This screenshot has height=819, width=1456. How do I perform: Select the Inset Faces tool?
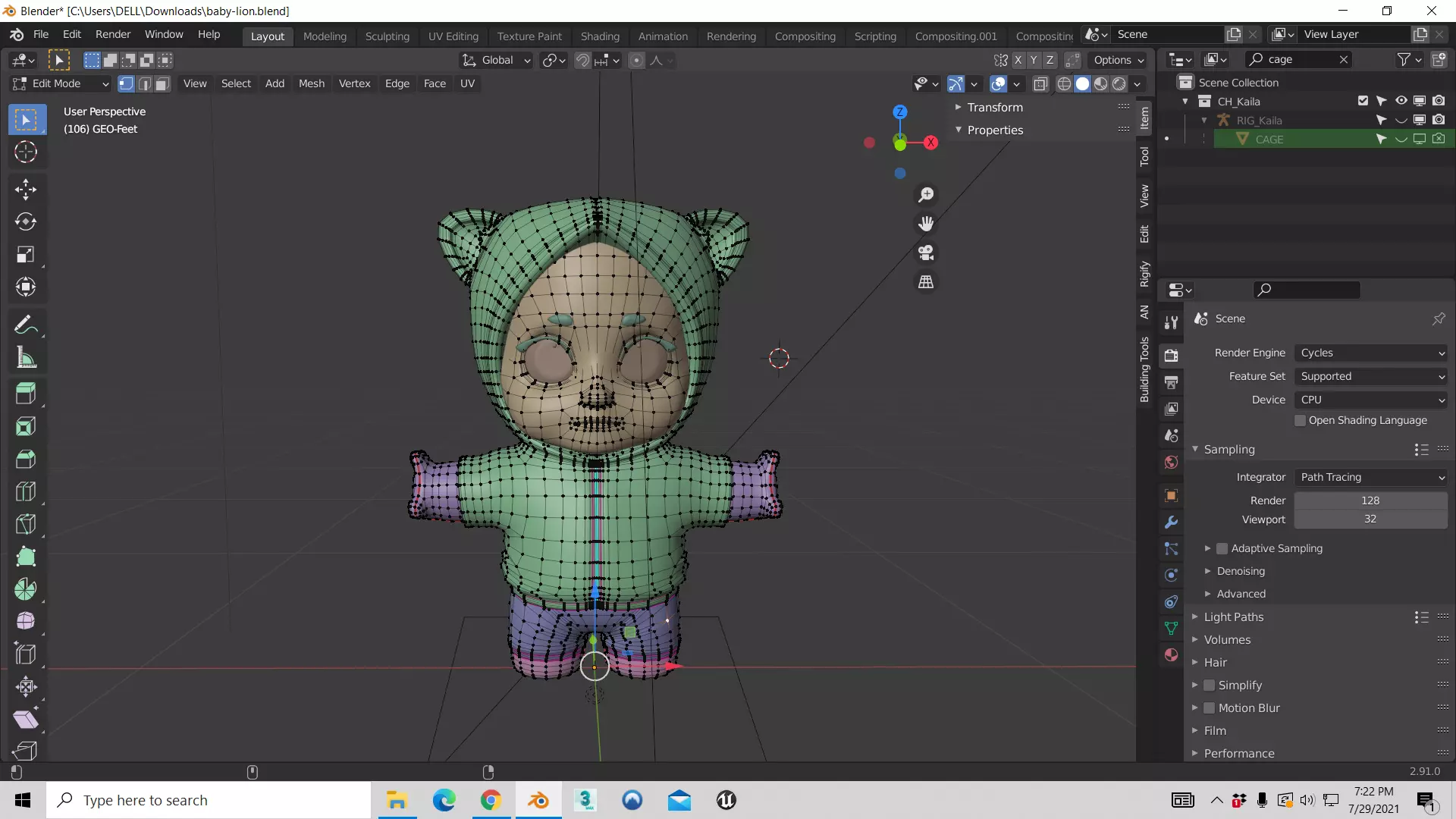tap(26, 425)
